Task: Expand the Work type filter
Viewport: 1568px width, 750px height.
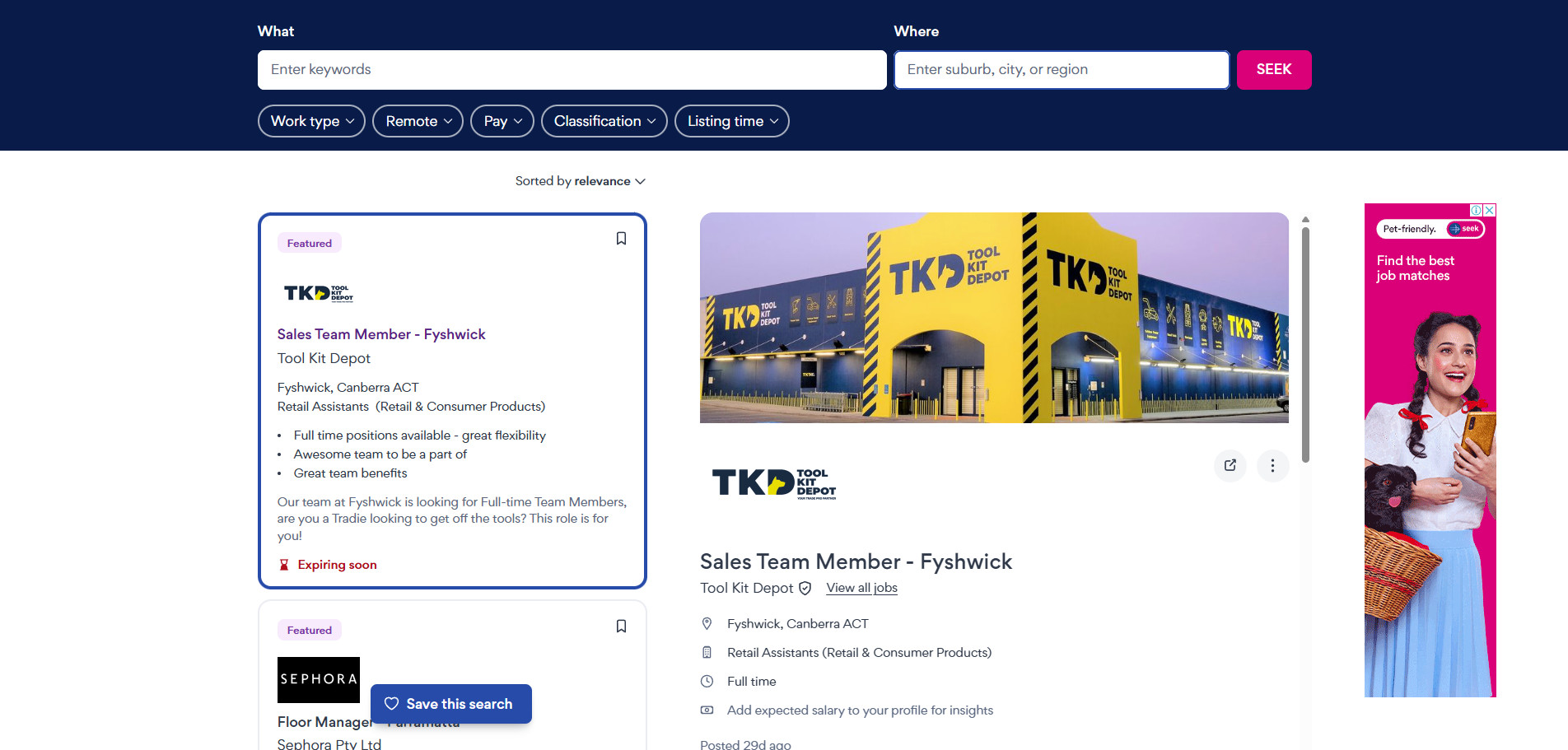Action: pyautogui.click(x=311, y=121)
